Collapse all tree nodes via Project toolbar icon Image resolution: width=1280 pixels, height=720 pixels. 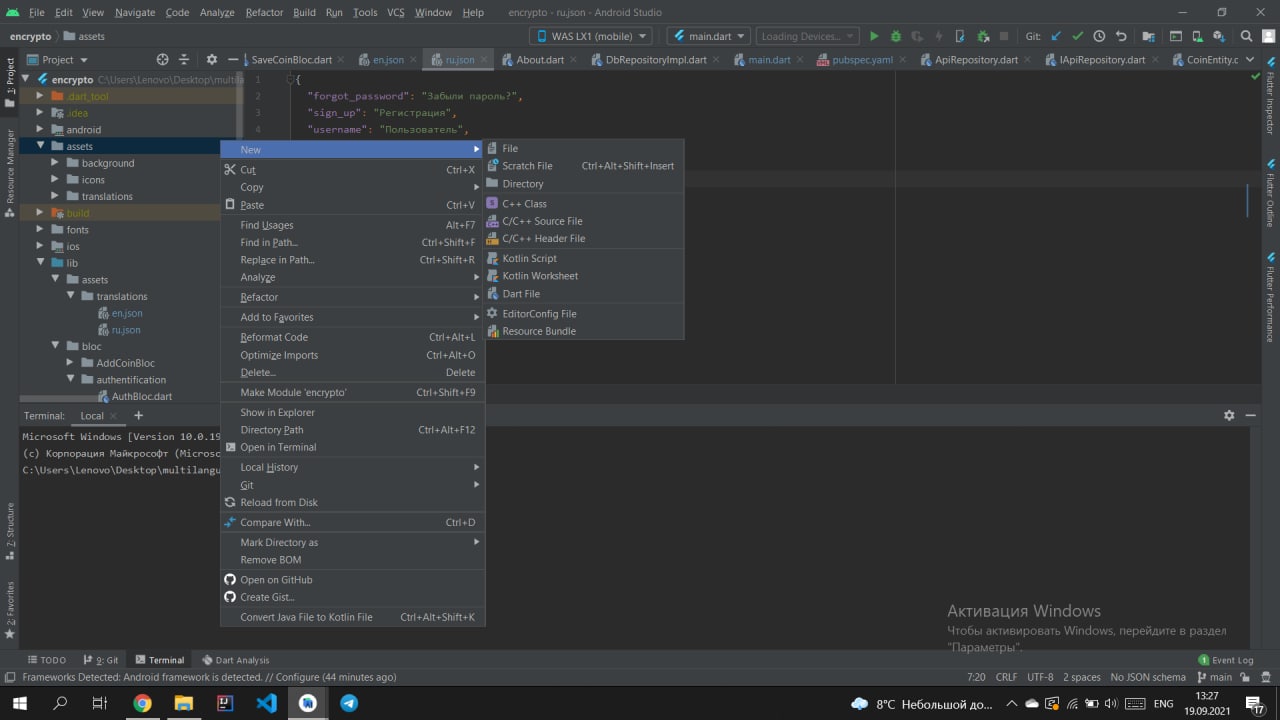(186, 59)
